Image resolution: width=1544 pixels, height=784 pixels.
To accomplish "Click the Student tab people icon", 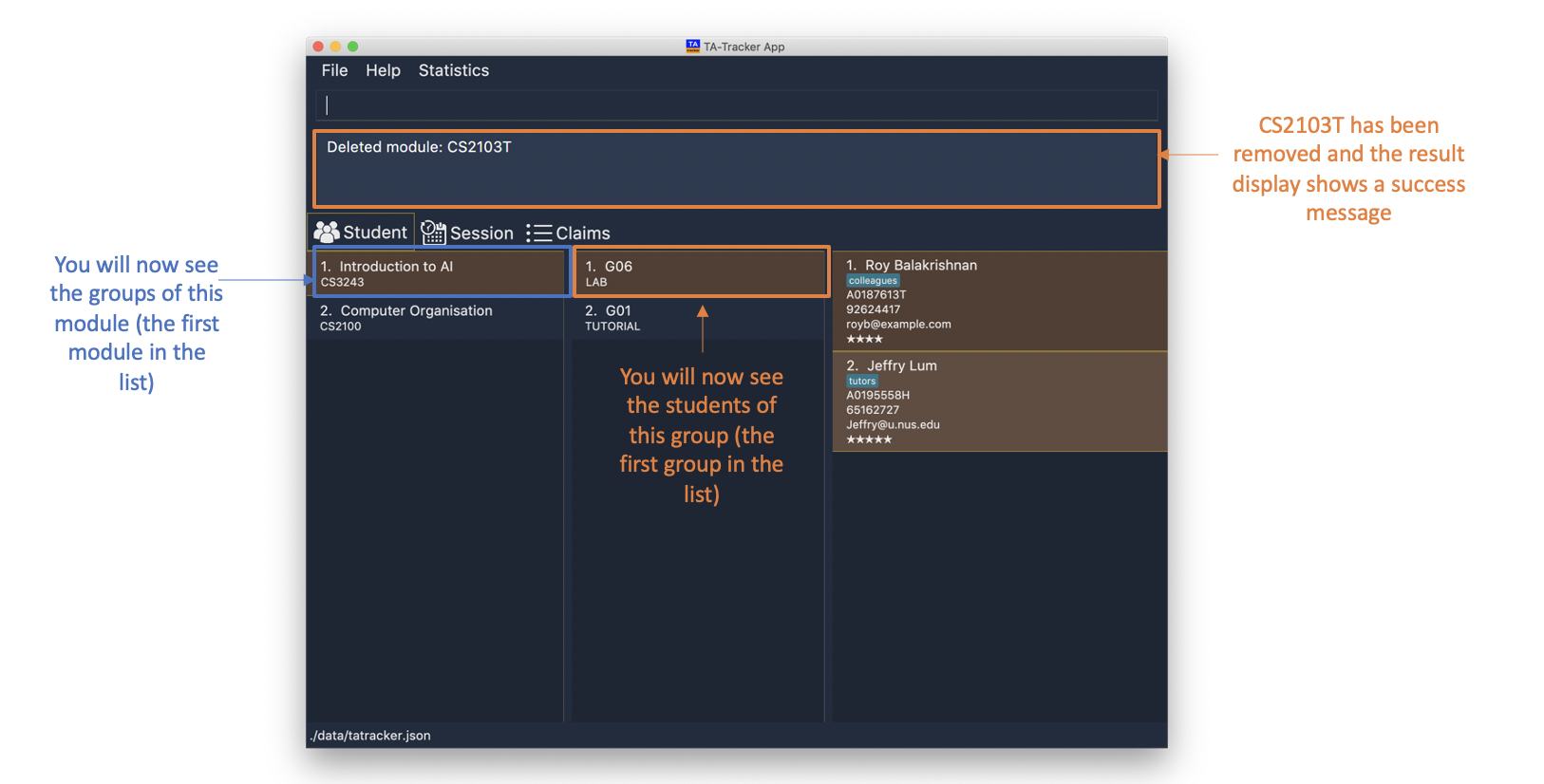I will point(327,232).
